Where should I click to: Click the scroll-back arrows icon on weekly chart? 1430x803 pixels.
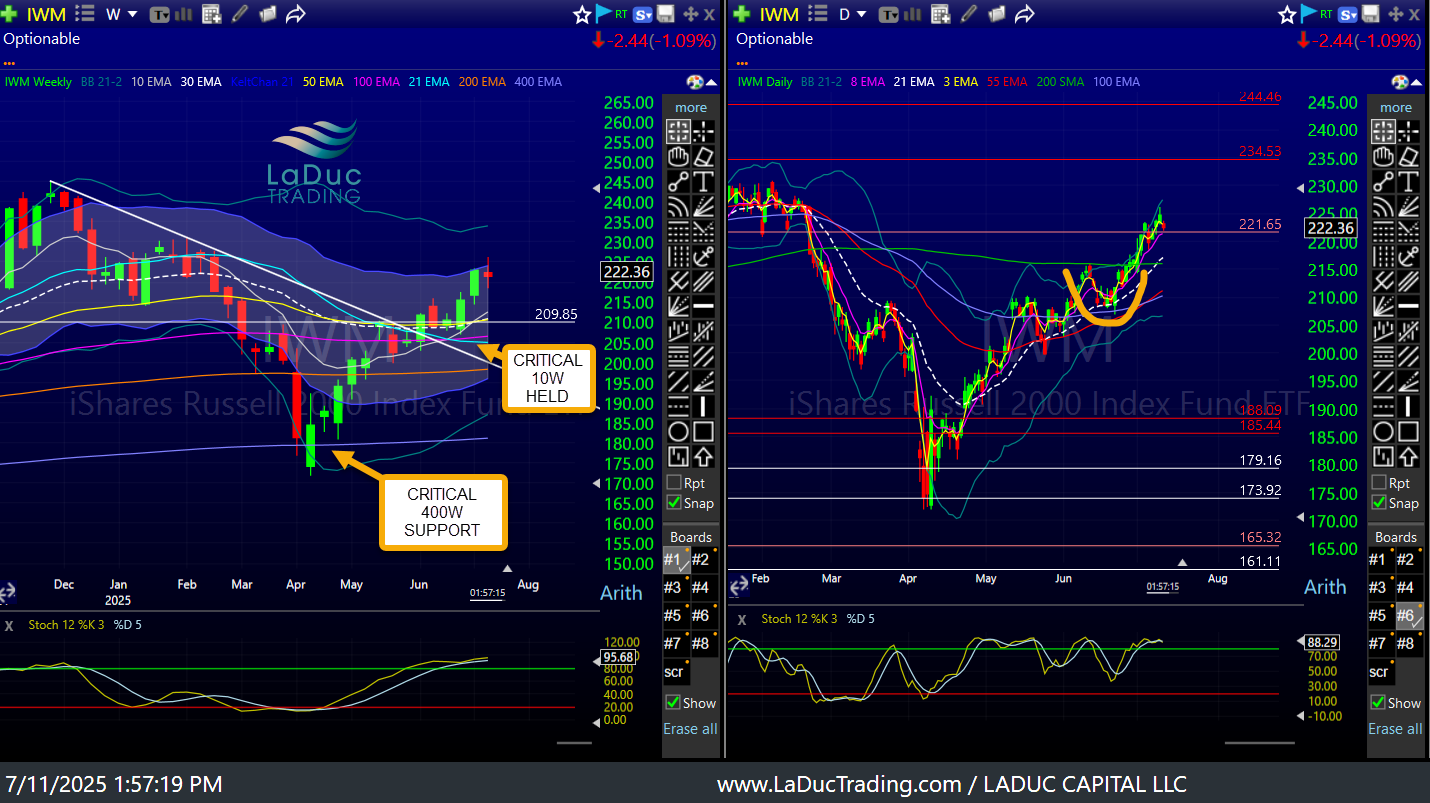point(8,592)
